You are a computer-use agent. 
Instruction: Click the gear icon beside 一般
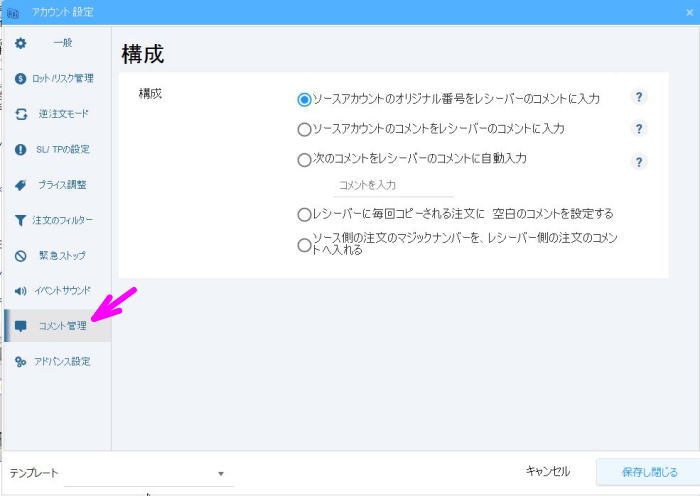tap(21, 43)
